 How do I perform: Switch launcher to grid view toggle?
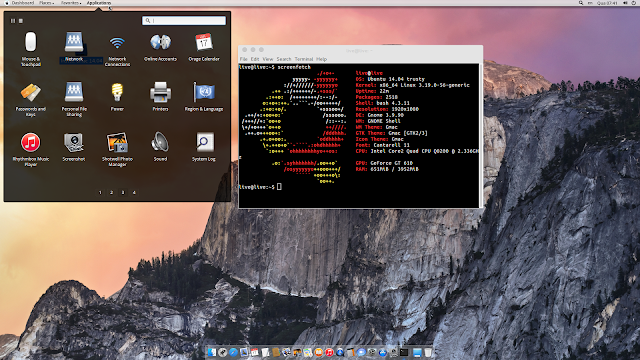(x=13, y=20)
